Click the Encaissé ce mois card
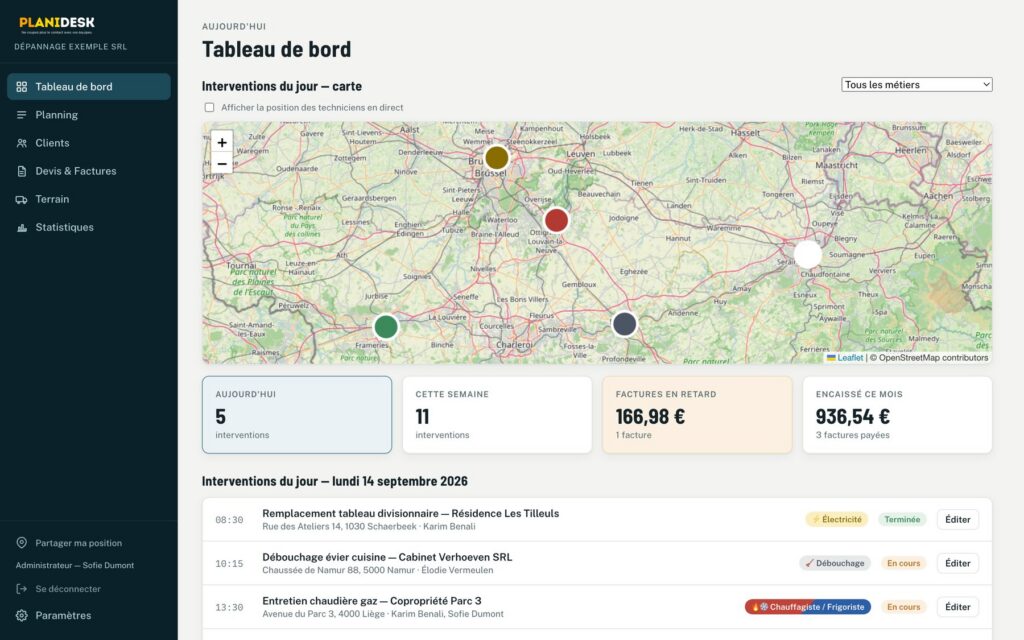Viewport: 1024px width, 640px height. [x=897, y=415]
